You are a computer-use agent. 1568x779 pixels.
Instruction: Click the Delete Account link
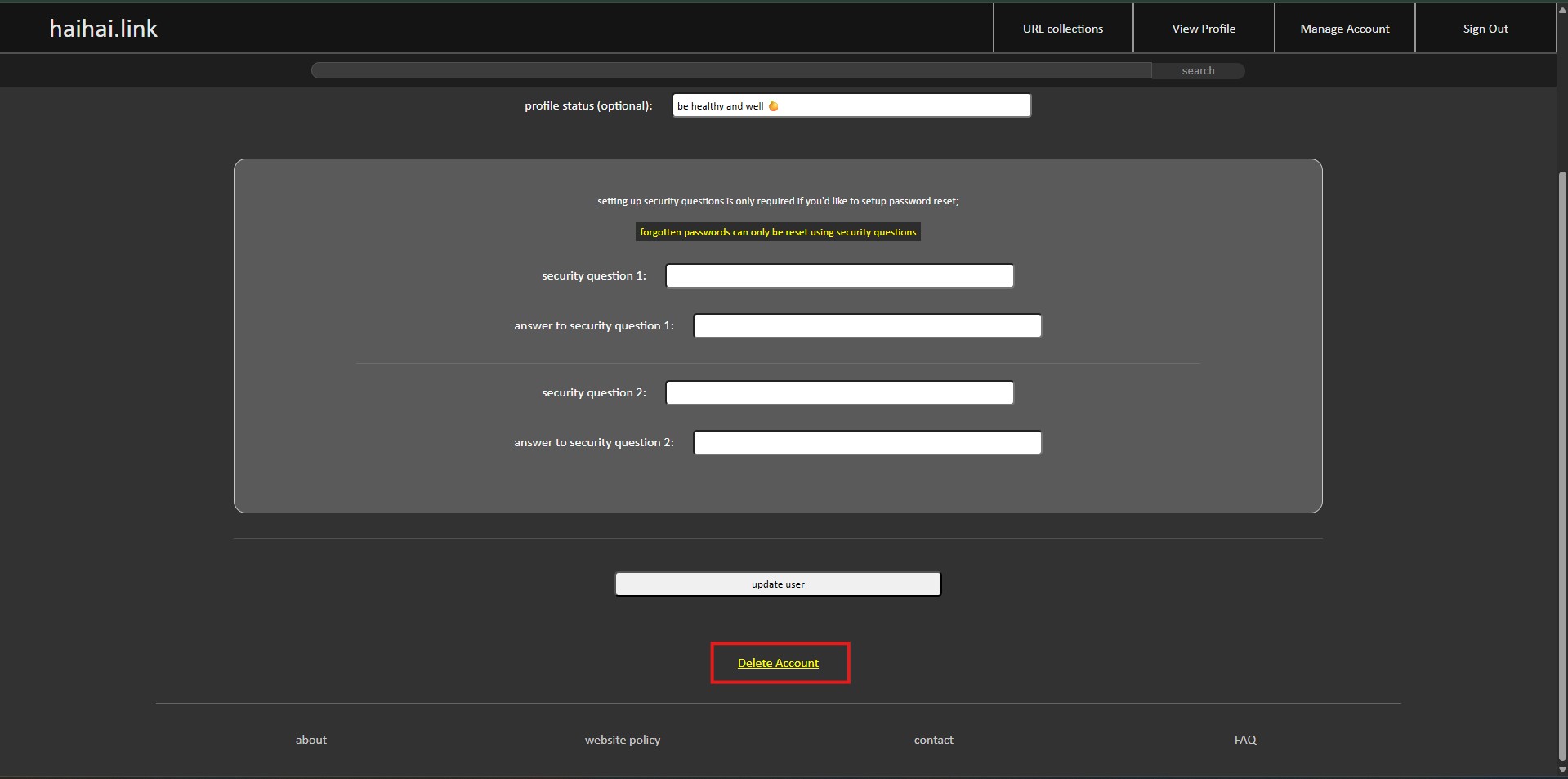pos(778,663)
